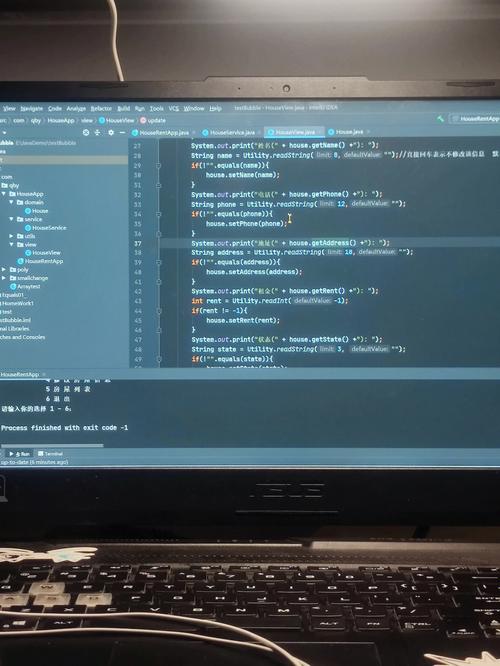Toggle code fold at line 49
500x666 pixels.
(x=158, y=359)
